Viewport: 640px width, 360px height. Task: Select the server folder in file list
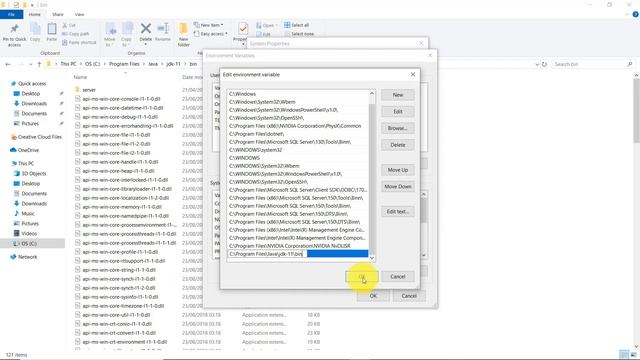click(89, 90)
